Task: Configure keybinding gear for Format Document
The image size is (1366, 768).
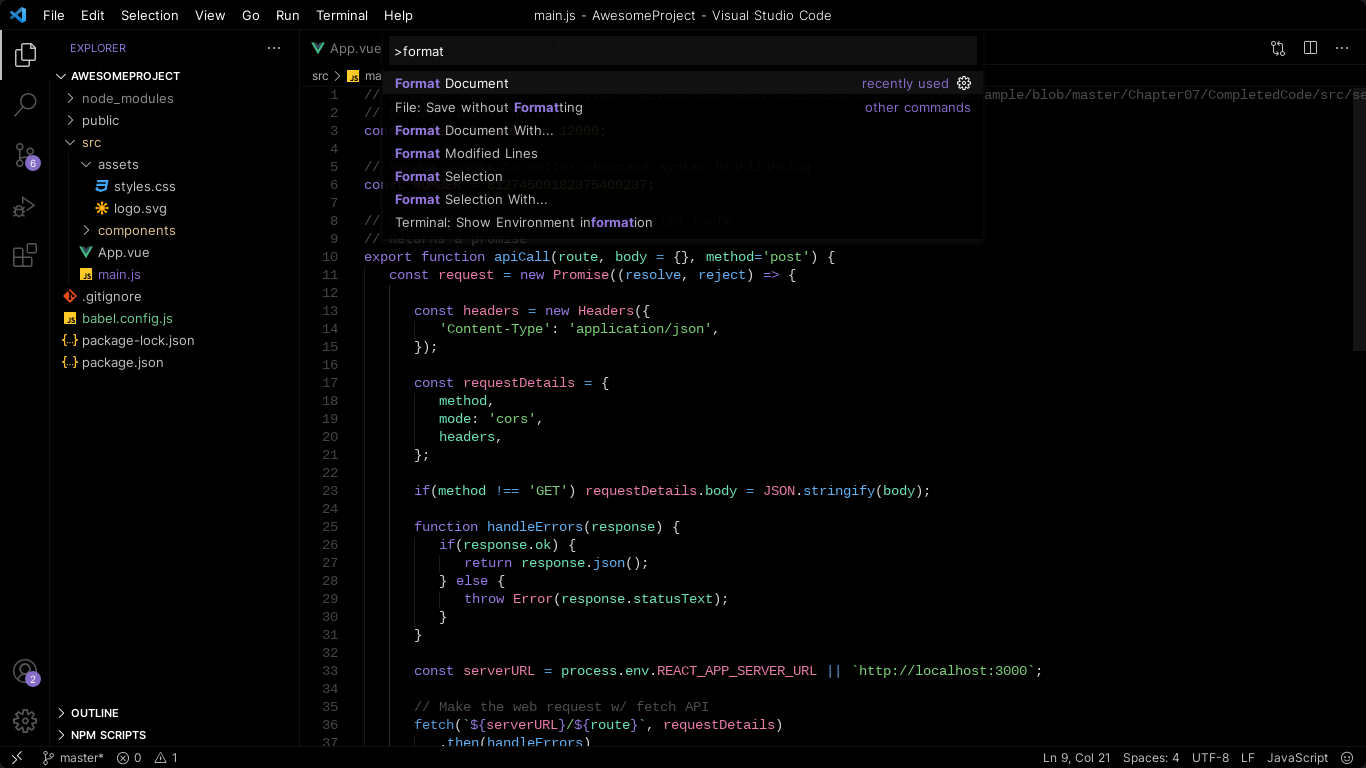Action: [x=964, y=83]
